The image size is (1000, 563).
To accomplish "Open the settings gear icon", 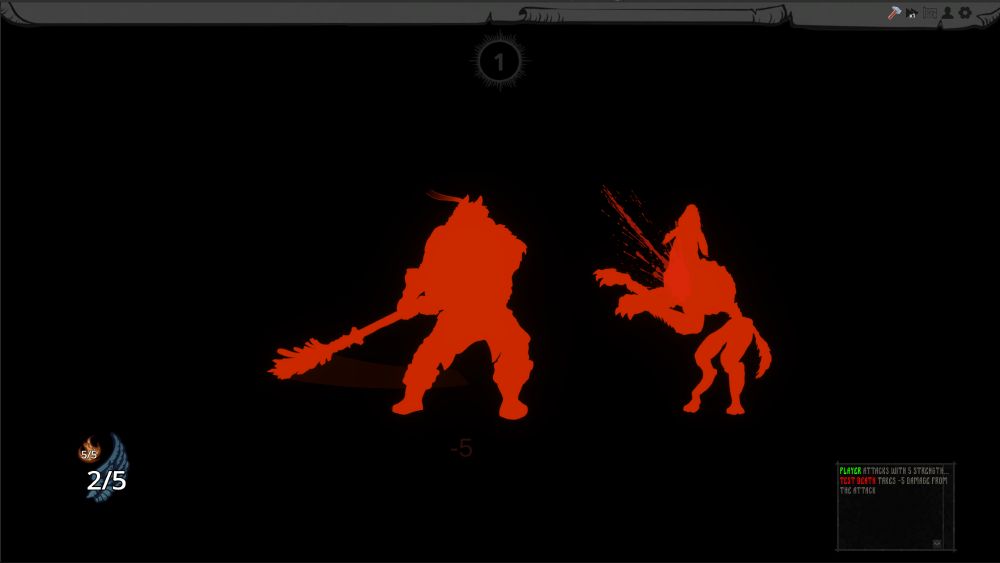I will tap(966, 13).
